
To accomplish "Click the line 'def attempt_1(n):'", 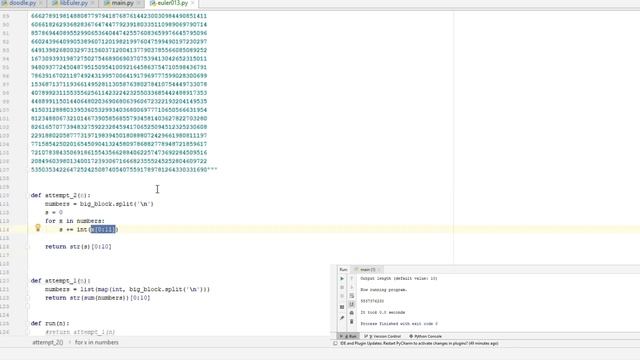I will tap(60, 281).
